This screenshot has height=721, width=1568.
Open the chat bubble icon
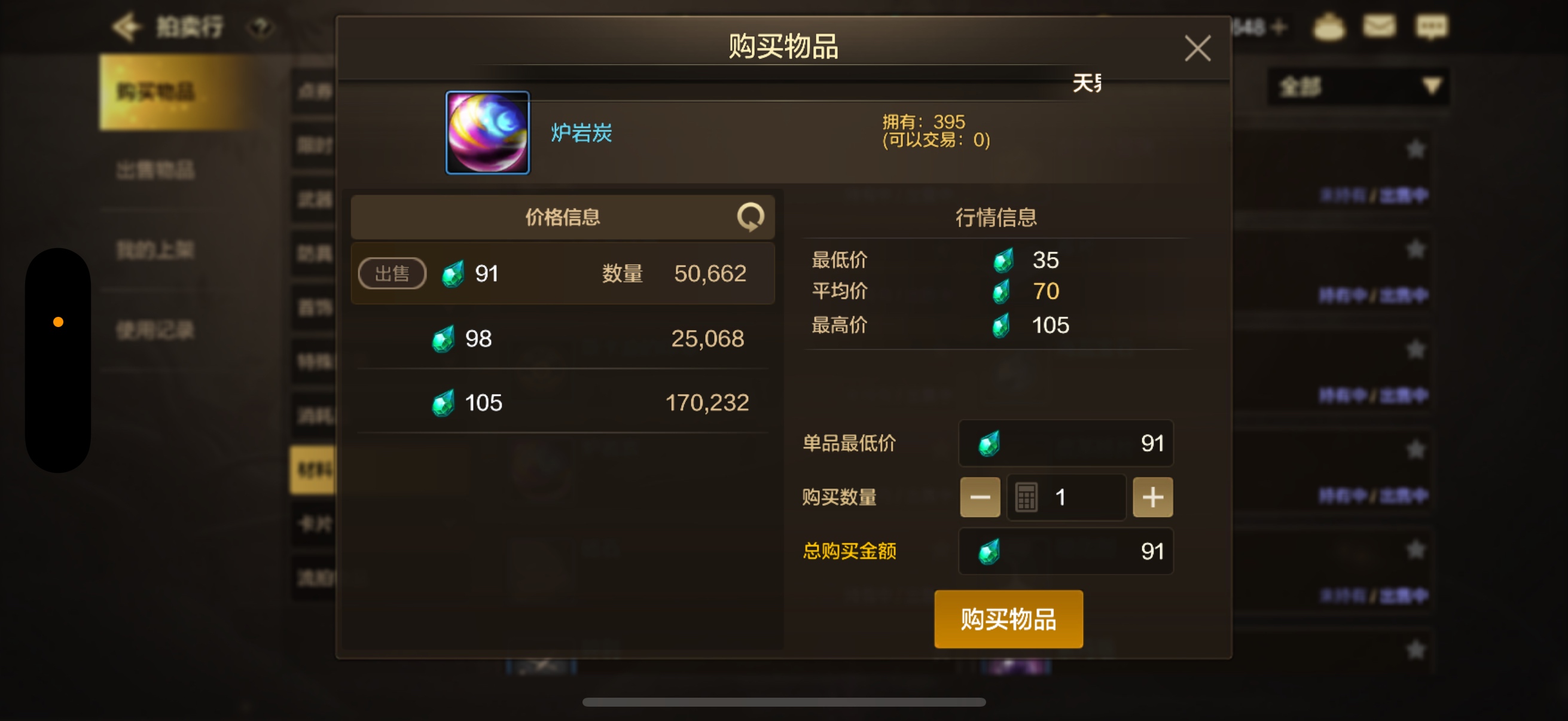click(1432, 27)
